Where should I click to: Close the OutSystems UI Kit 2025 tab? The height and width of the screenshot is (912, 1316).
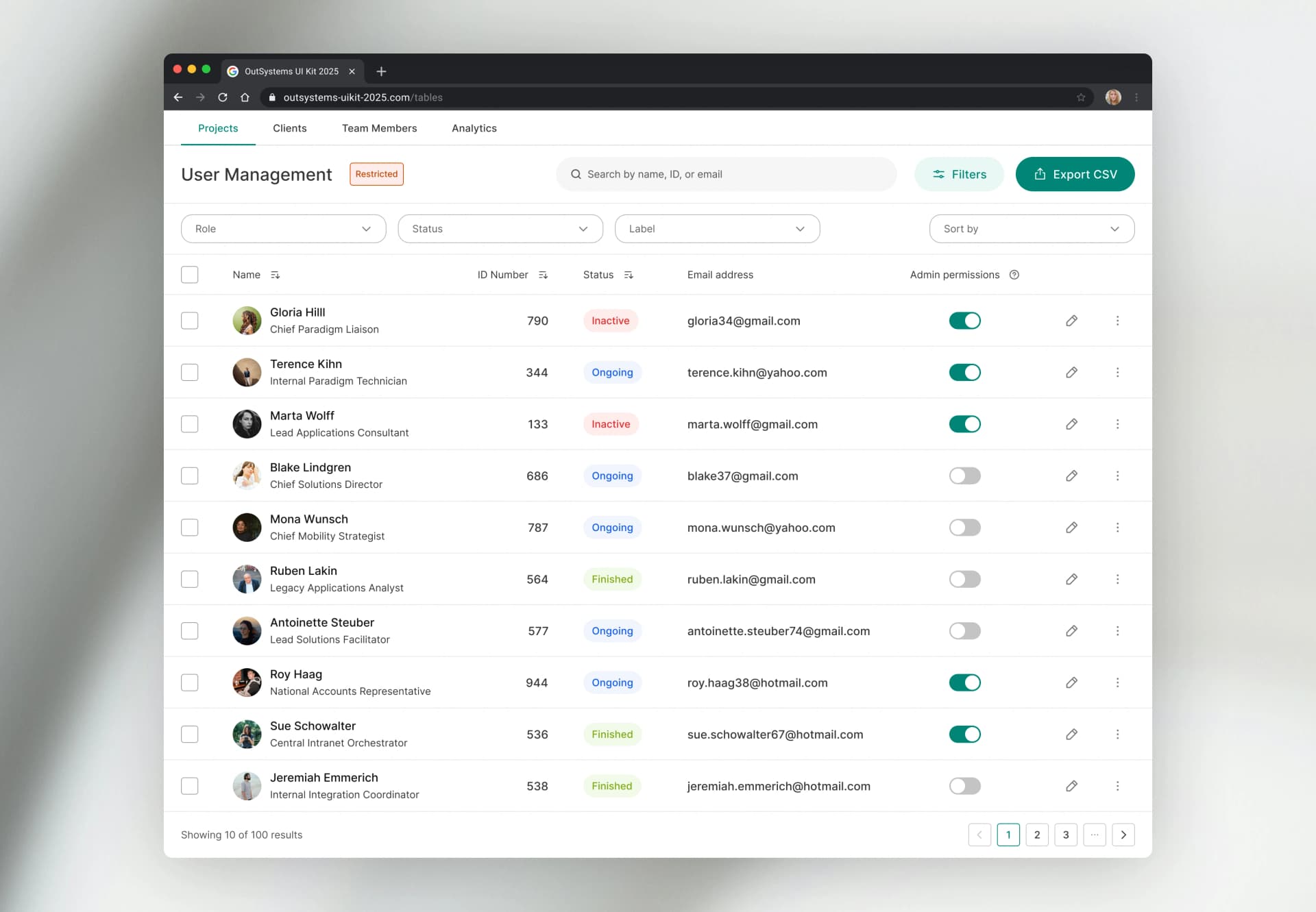pyautogui.click(x=352, y=71)
